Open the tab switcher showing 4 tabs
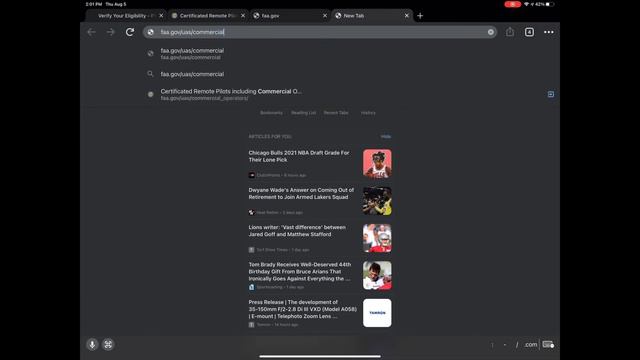The image size is (640, 360). pyautogui.click(x=529, y=32)
